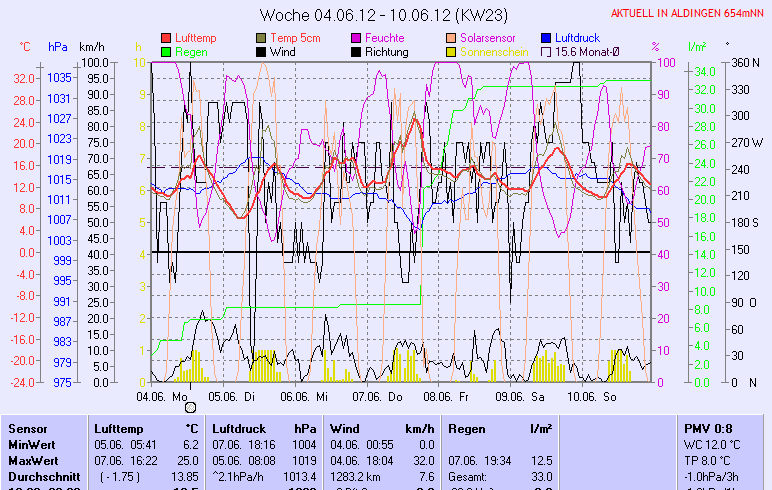This screenshot has height=490, width=772.
Task: Click the olive Temp 5cm legend square
Action: [x=262, y=38]
